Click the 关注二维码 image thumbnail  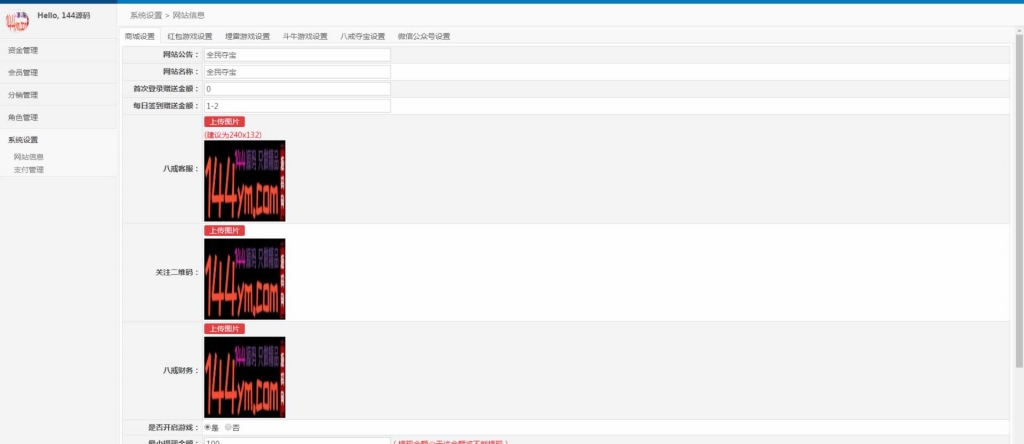click(x=244, y=279)
